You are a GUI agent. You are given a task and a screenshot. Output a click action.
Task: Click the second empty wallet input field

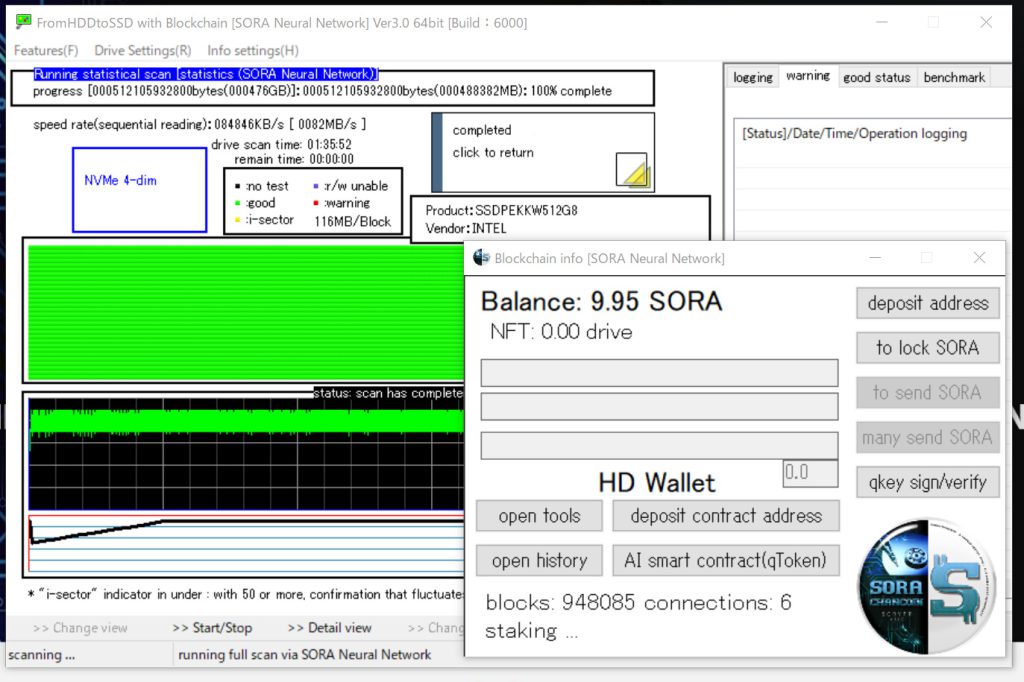coord(659,406)
